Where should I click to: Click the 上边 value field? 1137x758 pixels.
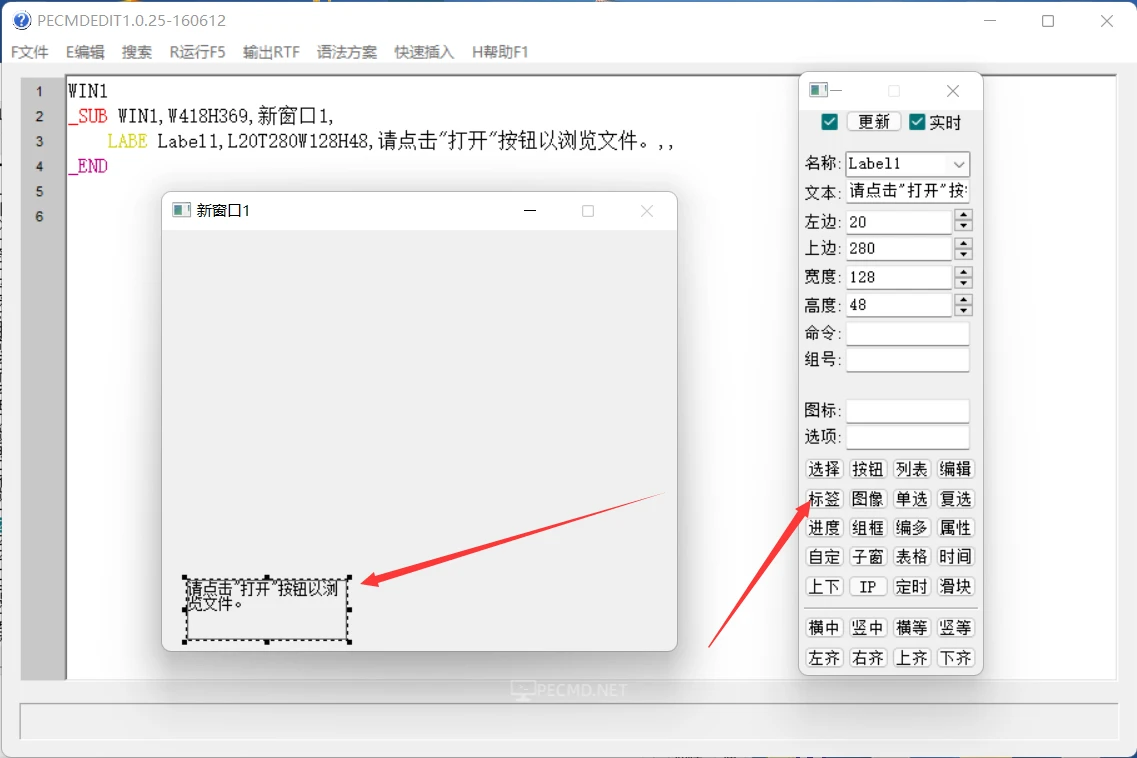[x=899, y=249]
